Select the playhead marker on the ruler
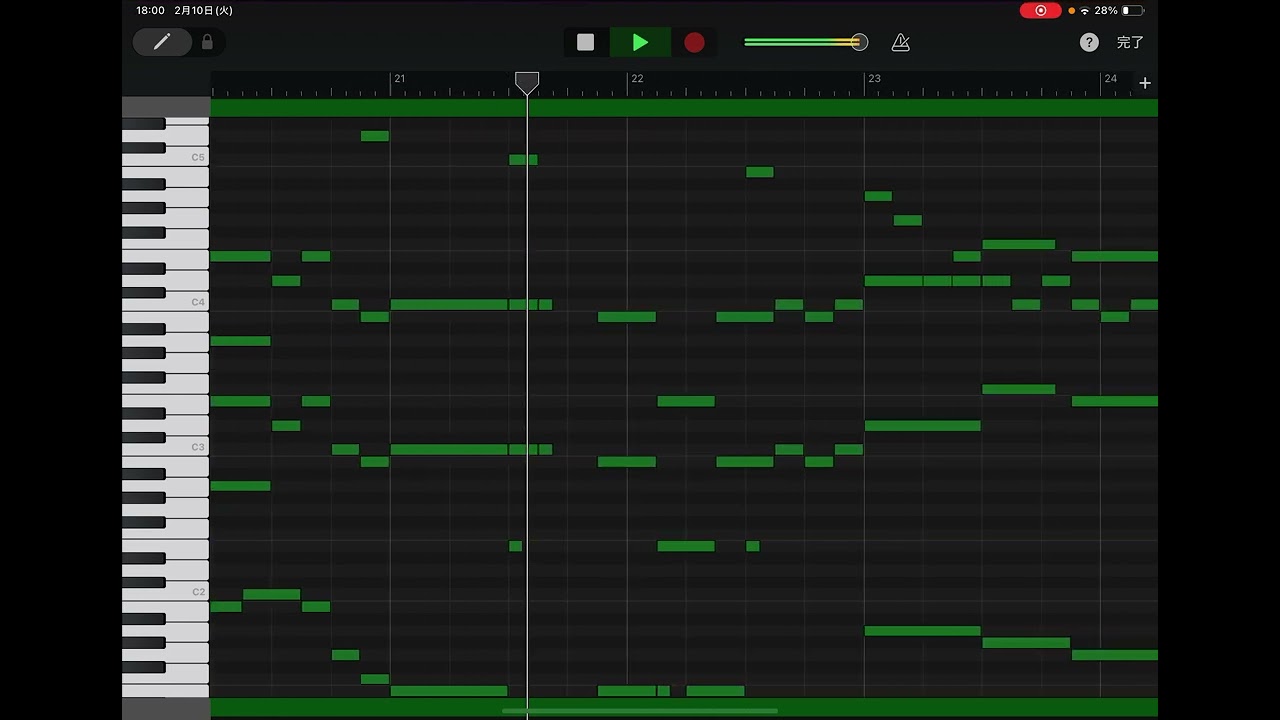Viewport: 1280px width, 720px height. 527,83
